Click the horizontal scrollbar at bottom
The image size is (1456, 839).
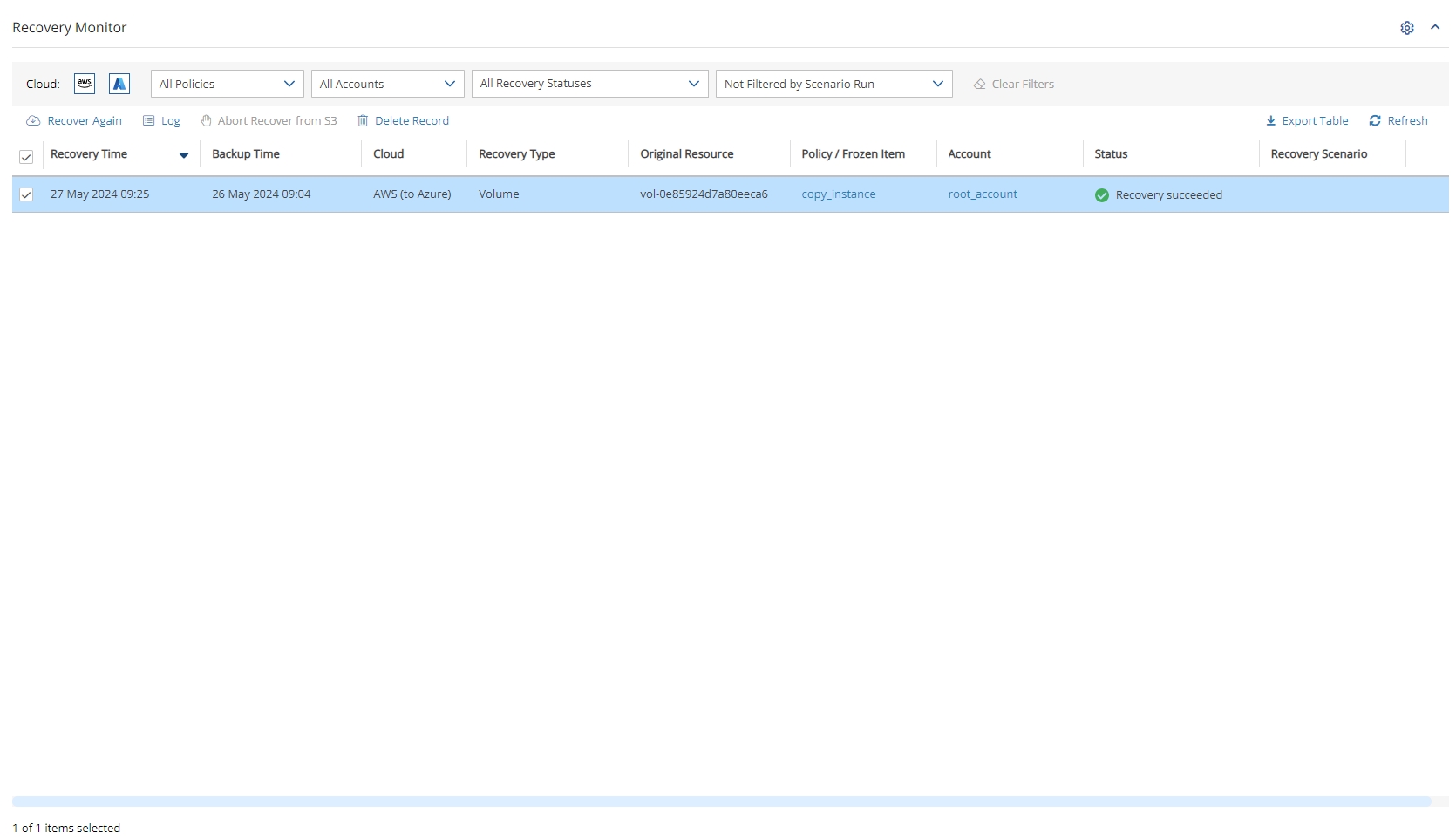721,801
